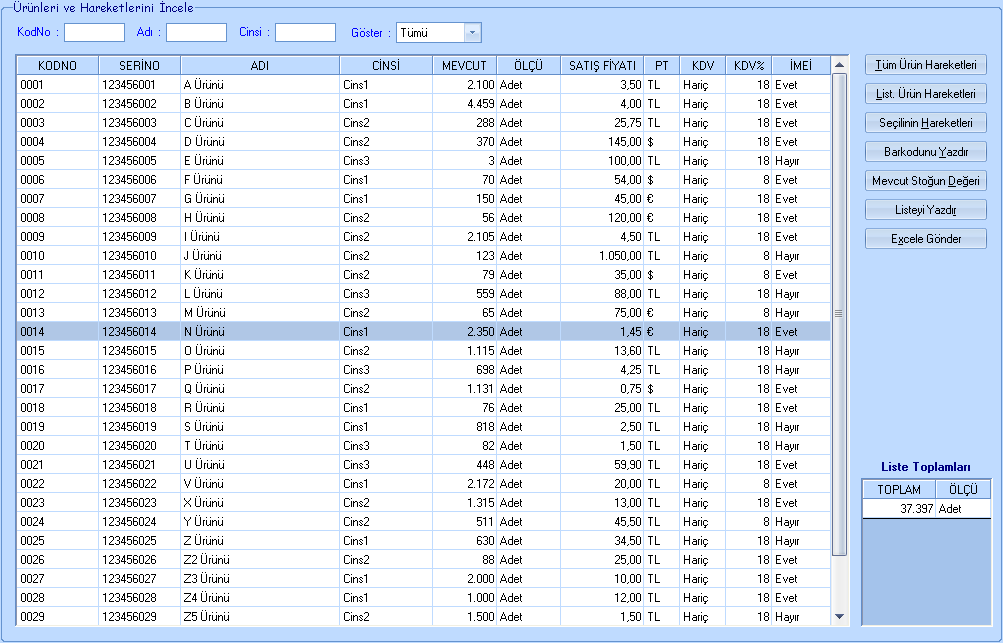Select the C Ürünü row

coord(423,123)
